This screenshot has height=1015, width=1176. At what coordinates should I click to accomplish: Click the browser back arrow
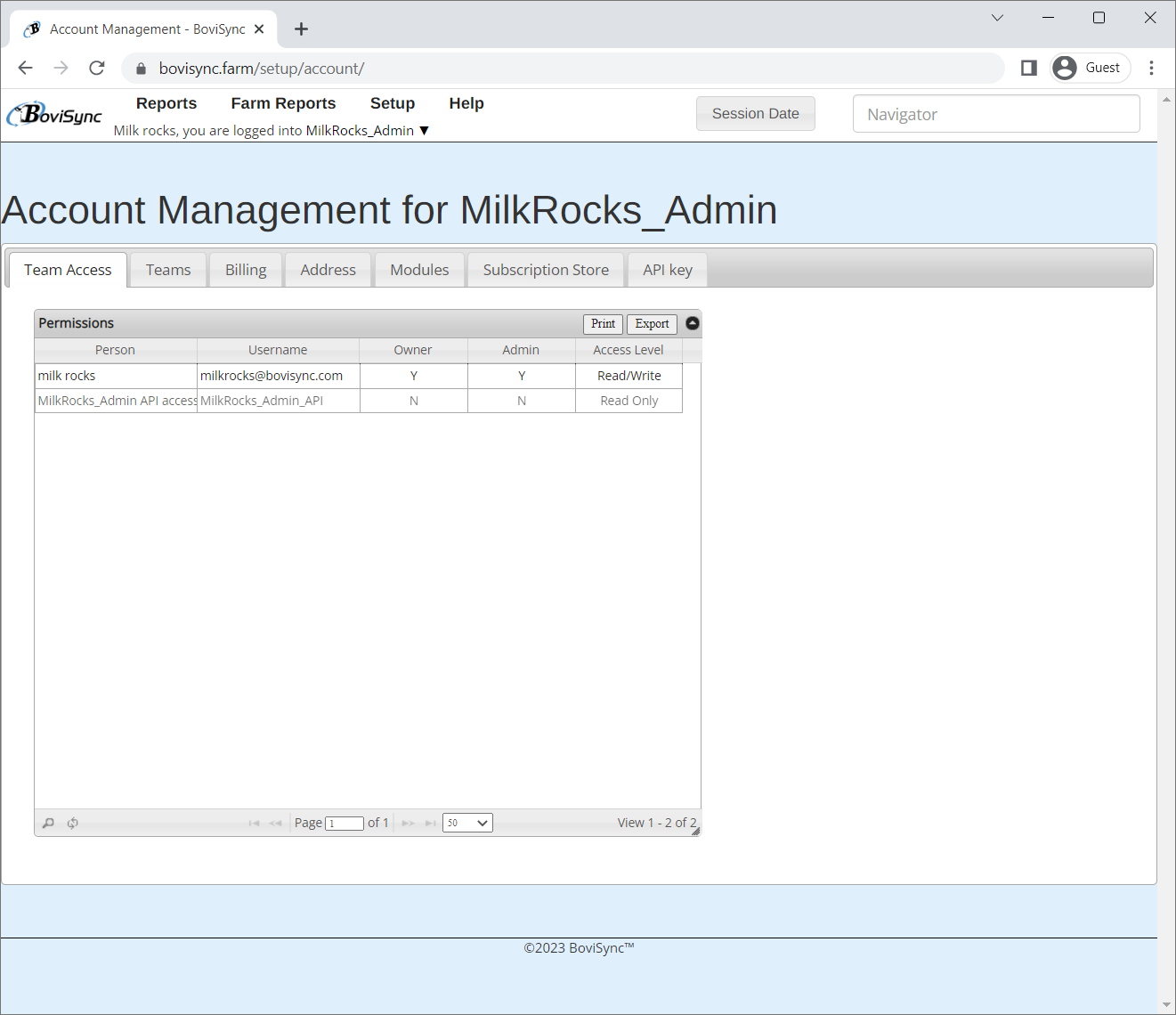click(x=26, y=68)
